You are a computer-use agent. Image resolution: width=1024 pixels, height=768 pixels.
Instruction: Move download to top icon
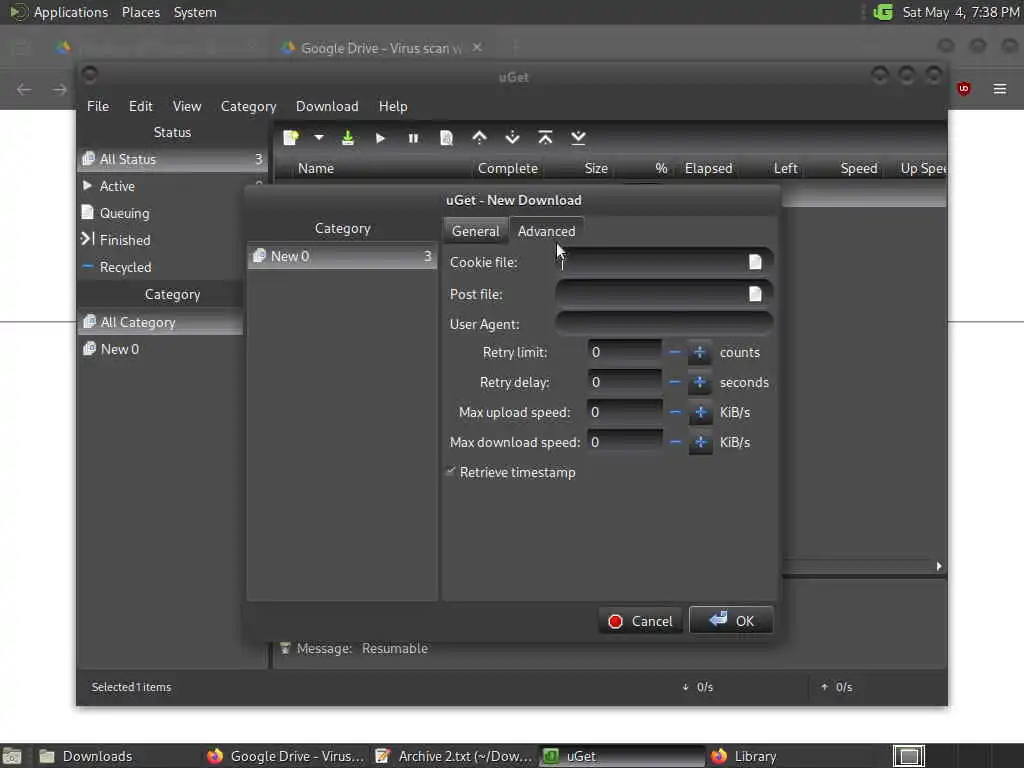pyautogui.click(x=545, y=138)
